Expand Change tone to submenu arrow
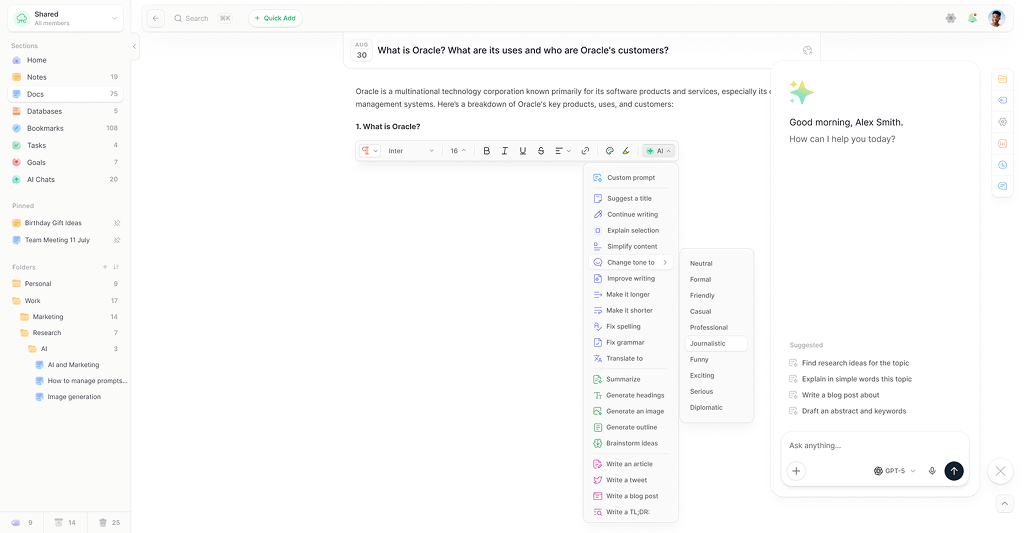Image resolution: width=1024 pixels, height=533 pixels. pyautogui.click(x=665, y=263)
